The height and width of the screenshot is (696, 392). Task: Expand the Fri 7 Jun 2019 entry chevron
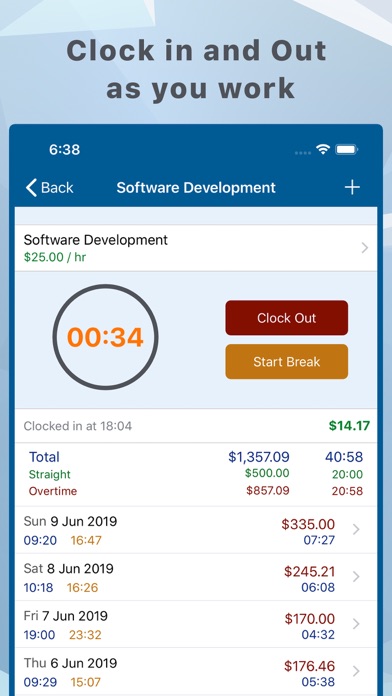356,624
